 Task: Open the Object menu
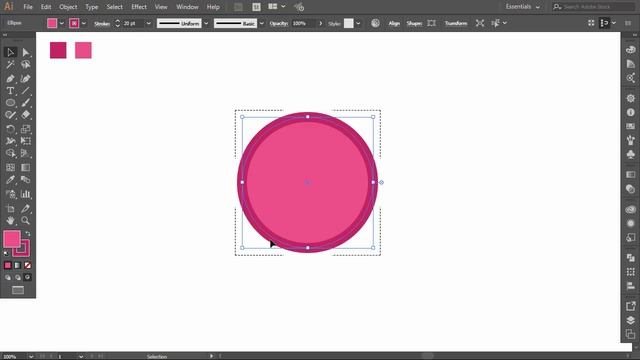tap(68, 7)
